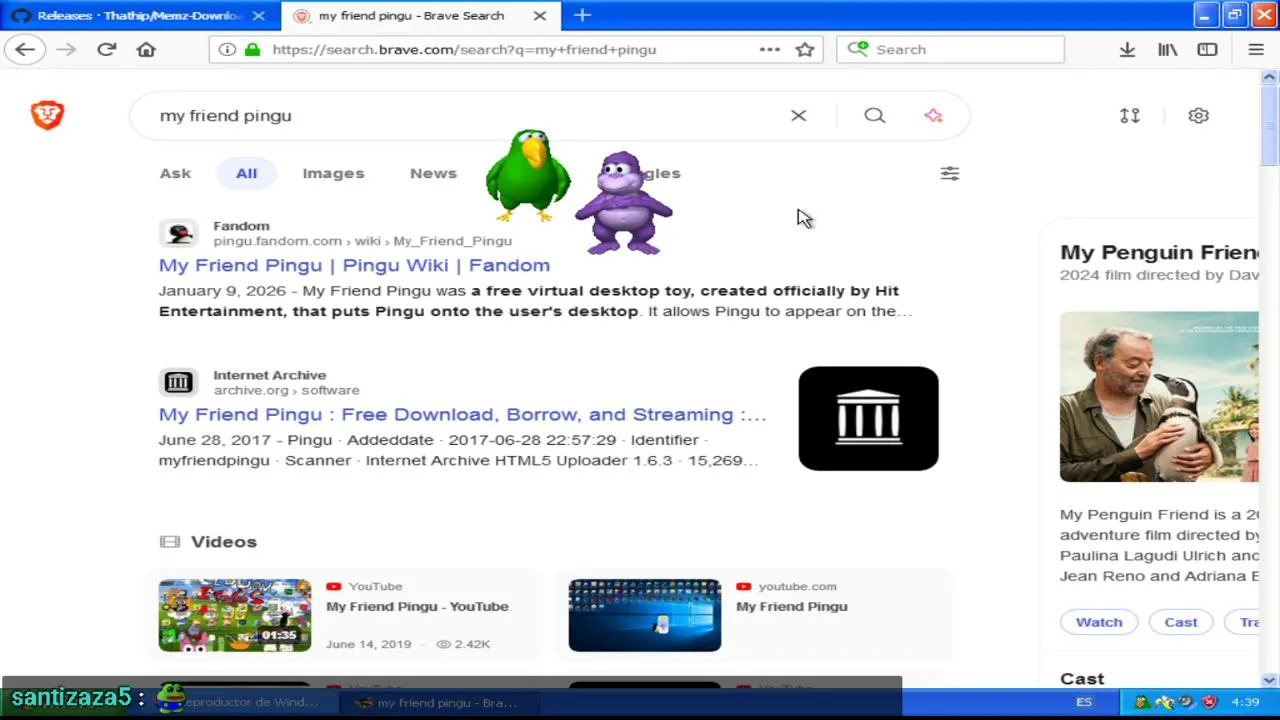The height and width of the screenshot is (720, 1280).
Task: Click the Internet Archive logo thumbnail
Action: click(x=868, y=418)
